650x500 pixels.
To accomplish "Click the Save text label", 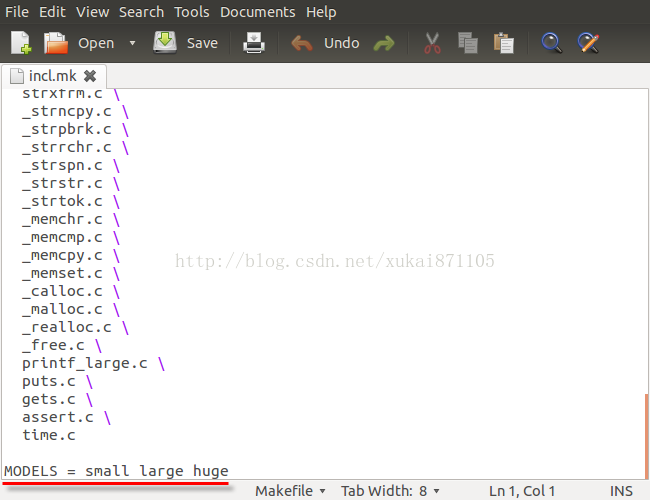I will 202,43.
